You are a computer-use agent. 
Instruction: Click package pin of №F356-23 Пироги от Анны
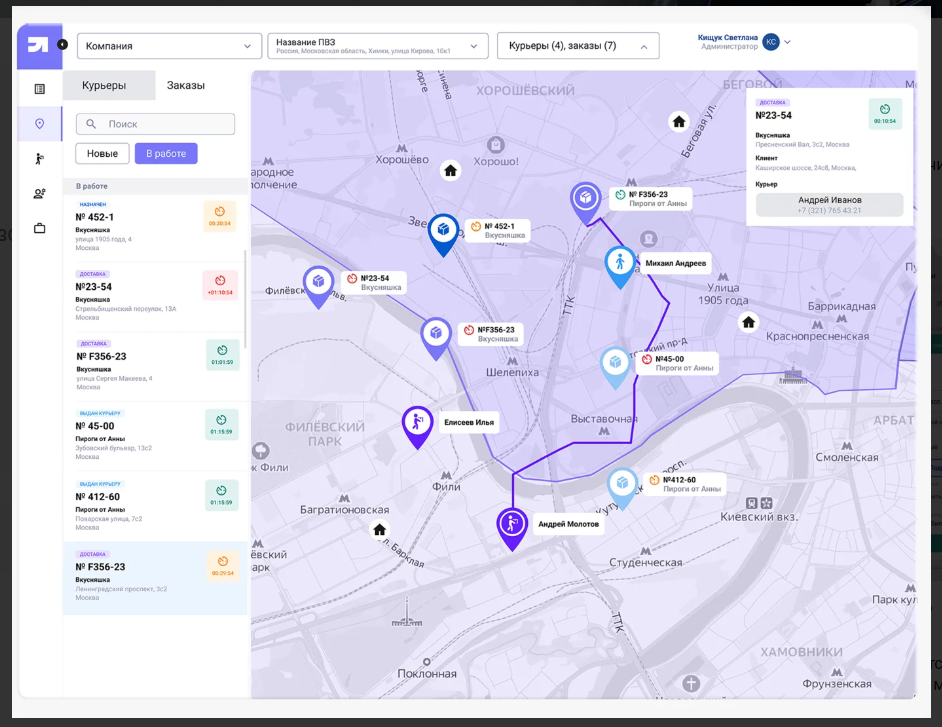tap(586, 202)
